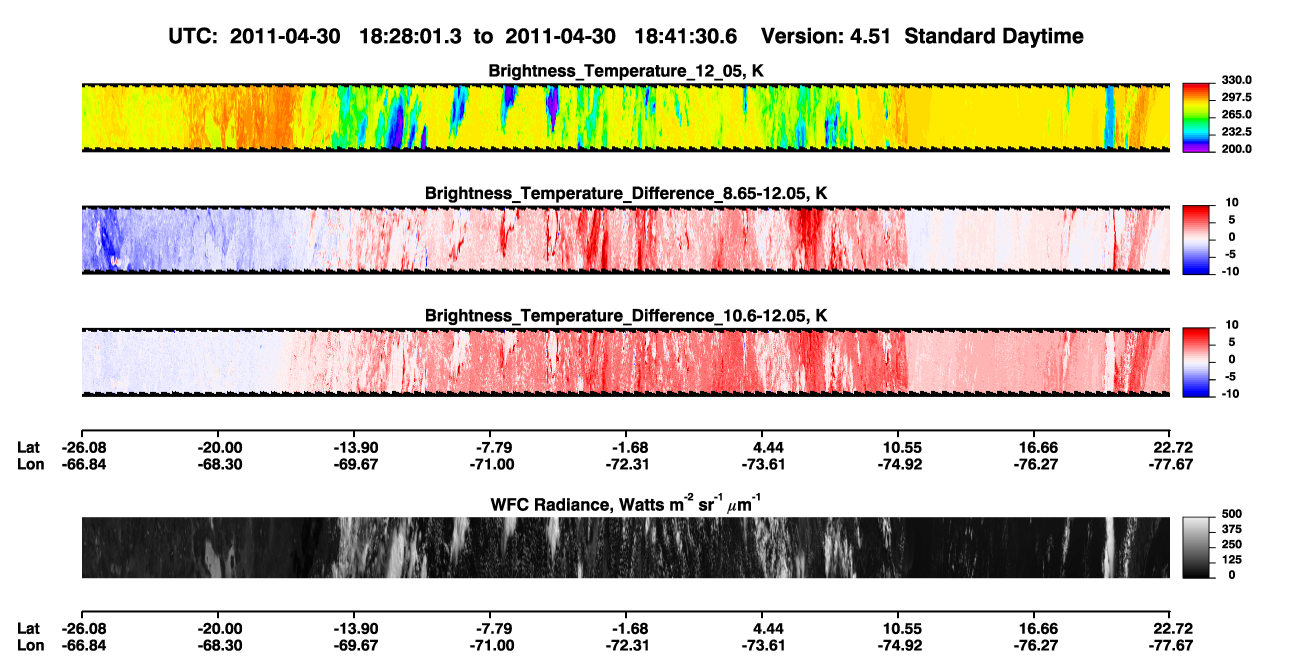Screen dimensions: 1300x667
Task: Select the 'Version: 4.51' text in the header
Action: click(x=826, y=36)
